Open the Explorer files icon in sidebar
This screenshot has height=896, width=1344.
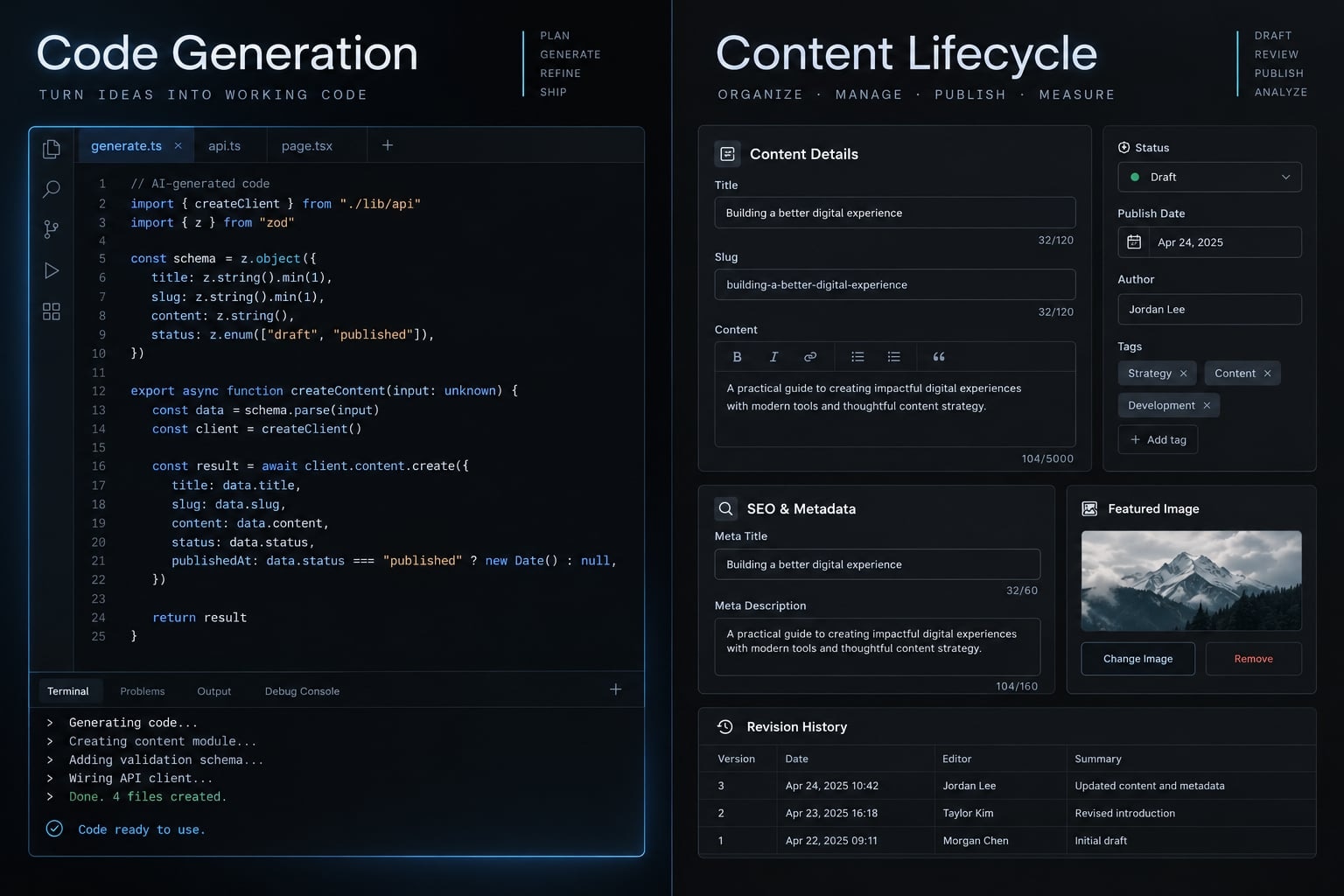[52, 150]
